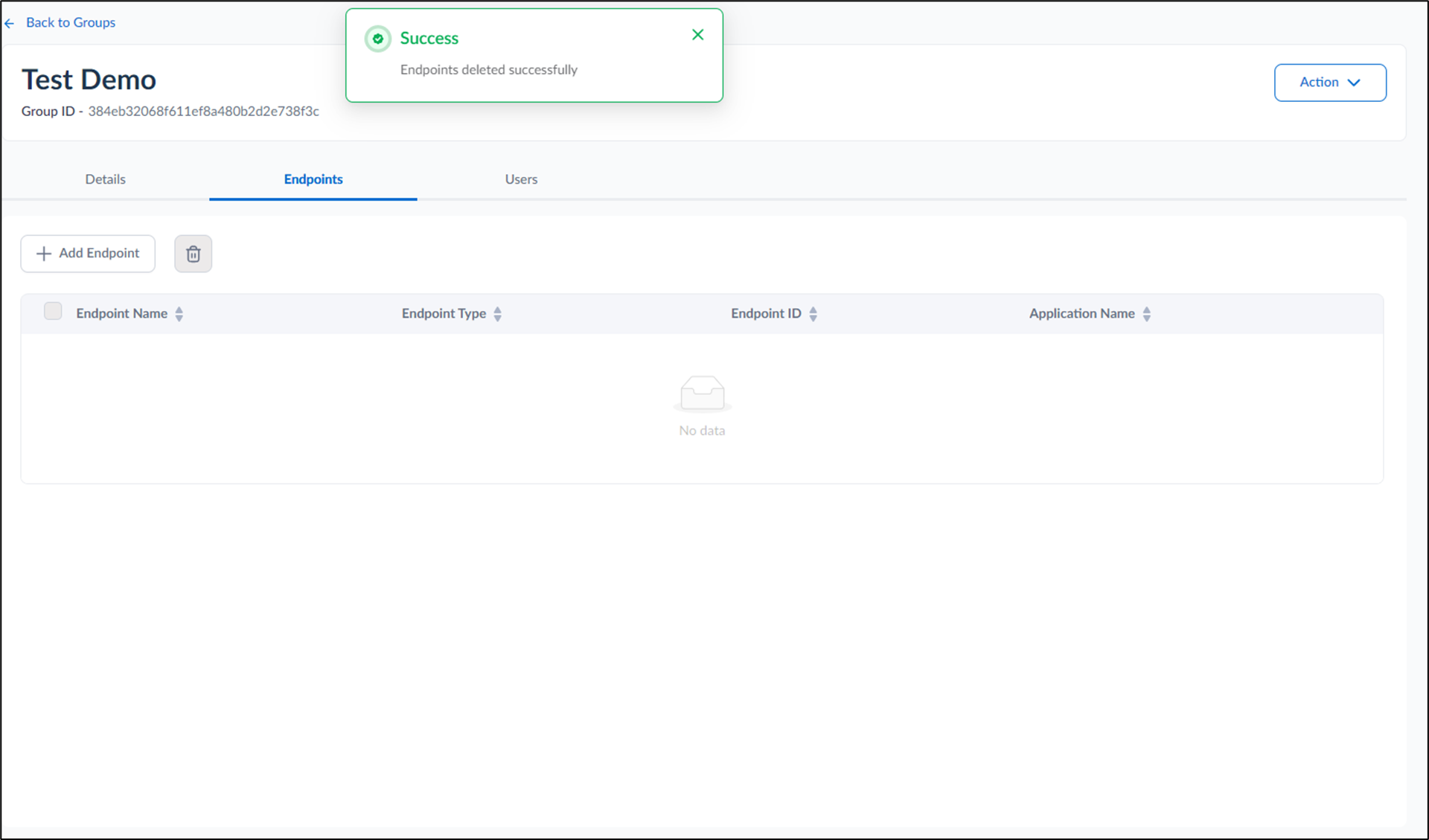Open the Action dropdown
This screenshot has height=840, width=1429.
pyautogui.click(x=1330, y=83)
